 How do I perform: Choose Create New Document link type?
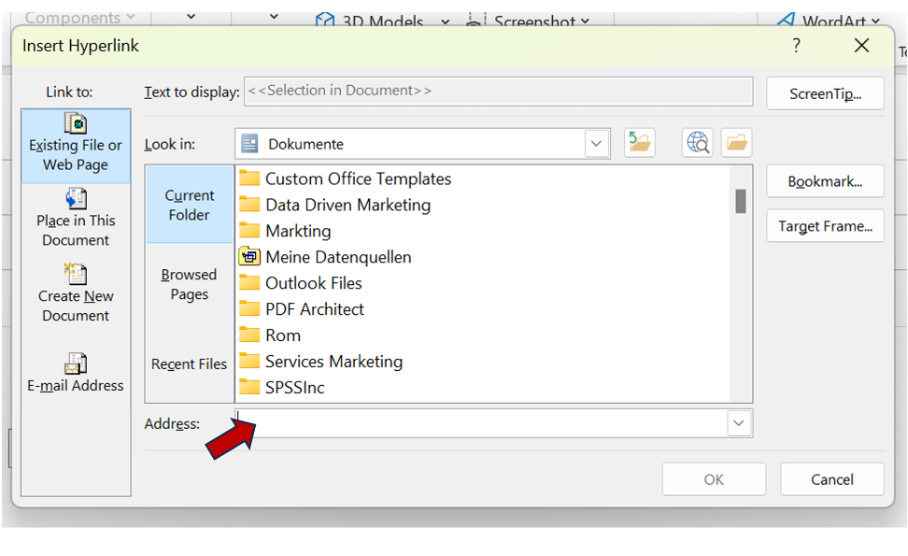(x=76, y=294)
